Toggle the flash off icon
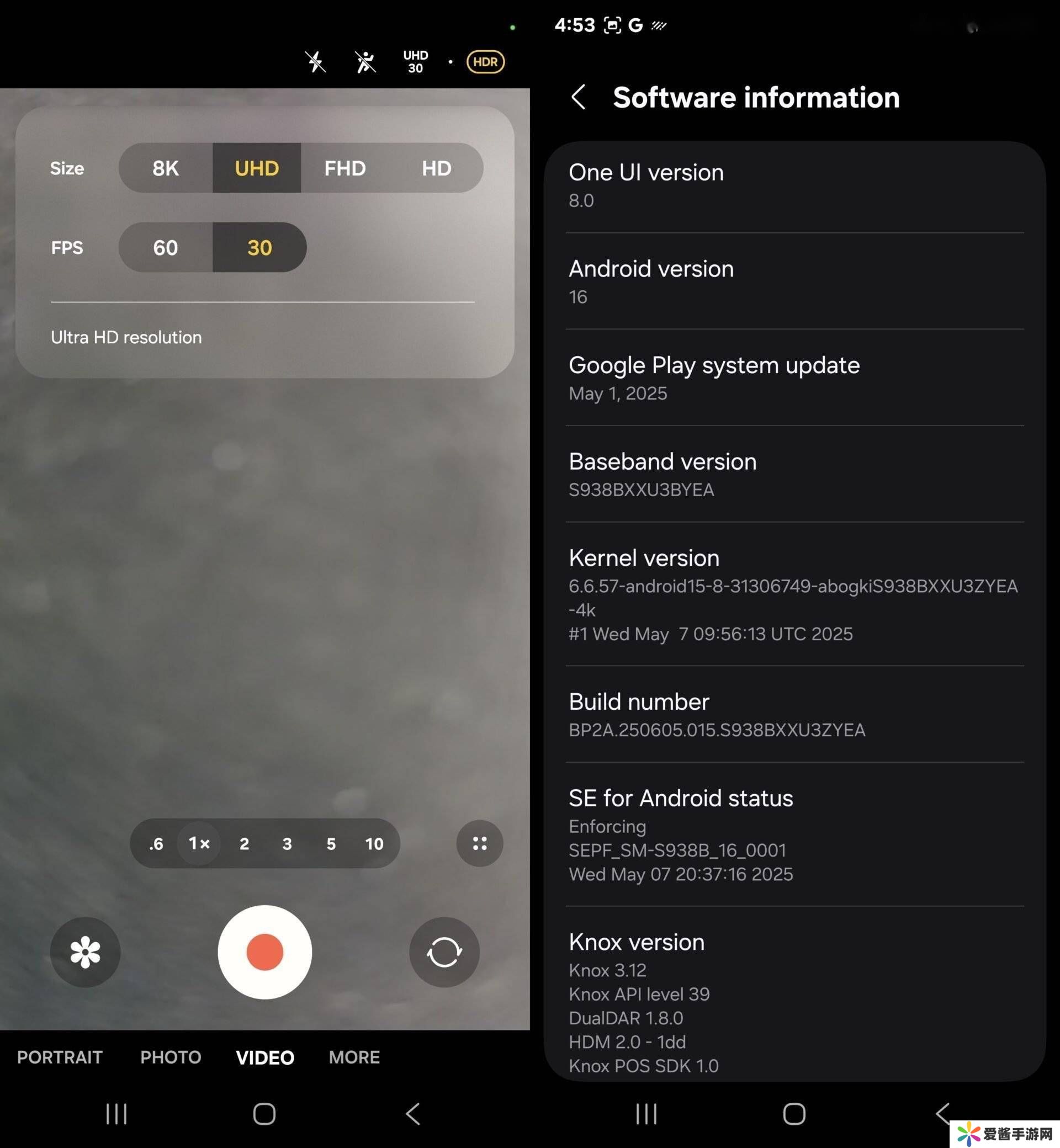1060x1148 pixels. (315, 62)
